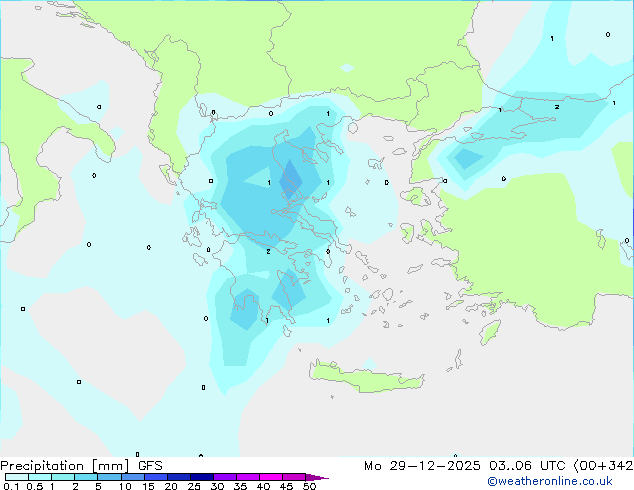
Task: Click the '45' legend scale label
Action: (x=286, y=486)
